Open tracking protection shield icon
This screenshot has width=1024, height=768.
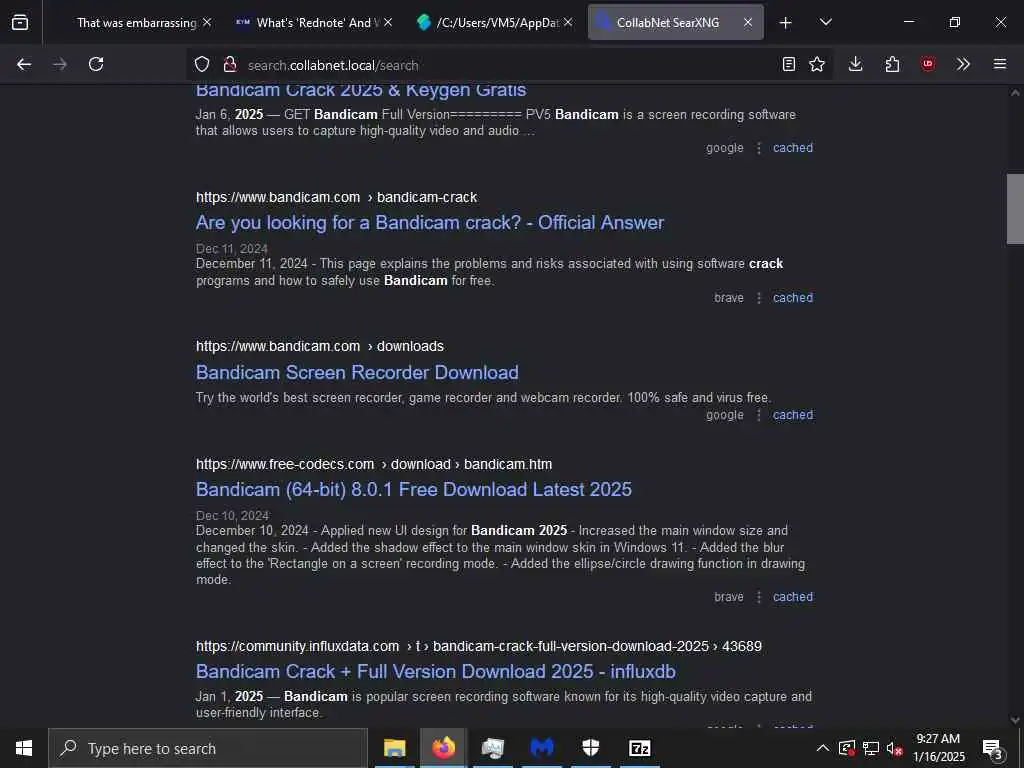(x=202, y=64)
